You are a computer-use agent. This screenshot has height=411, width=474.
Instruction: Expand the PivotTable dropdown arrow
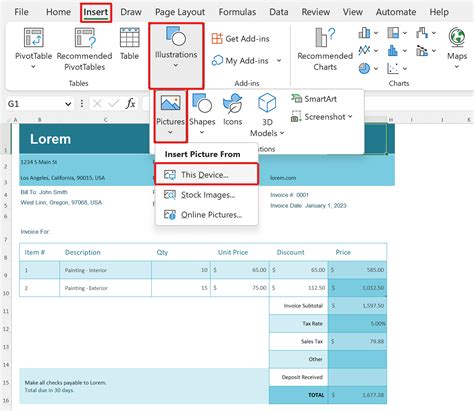(x=33, y=67)
